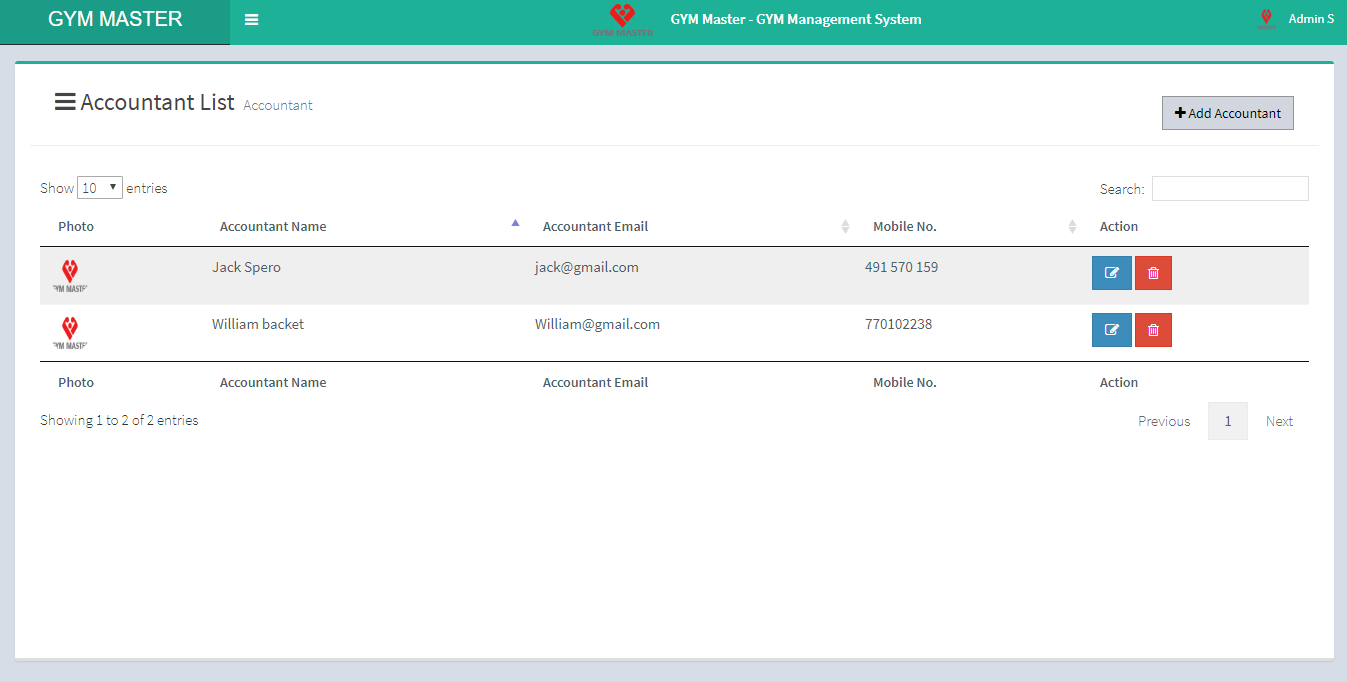Viewport: 1347px width, 682px height.
Task: Click the list icon beside Accountant List
Action: point(65,102)
